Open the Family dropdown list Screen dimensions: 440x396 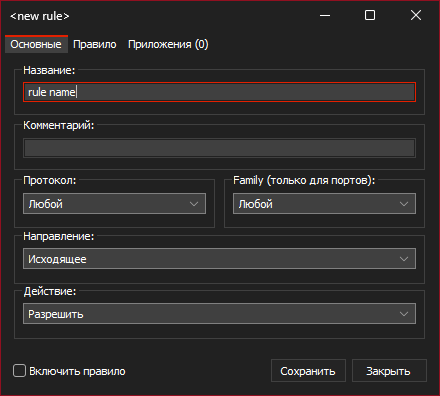(x=324, y=204)
